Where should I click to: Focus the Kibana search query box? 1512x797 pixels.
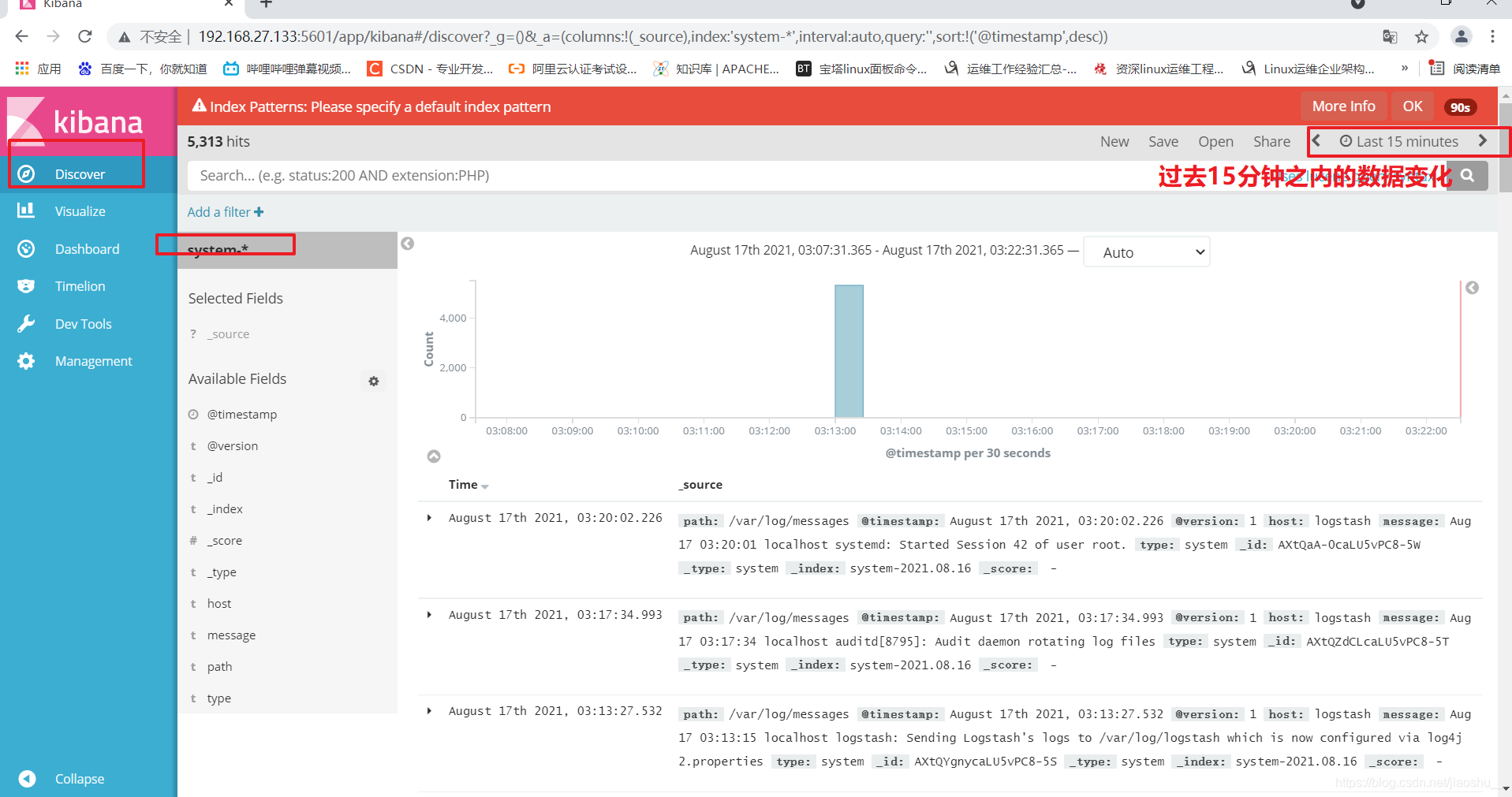816,176
